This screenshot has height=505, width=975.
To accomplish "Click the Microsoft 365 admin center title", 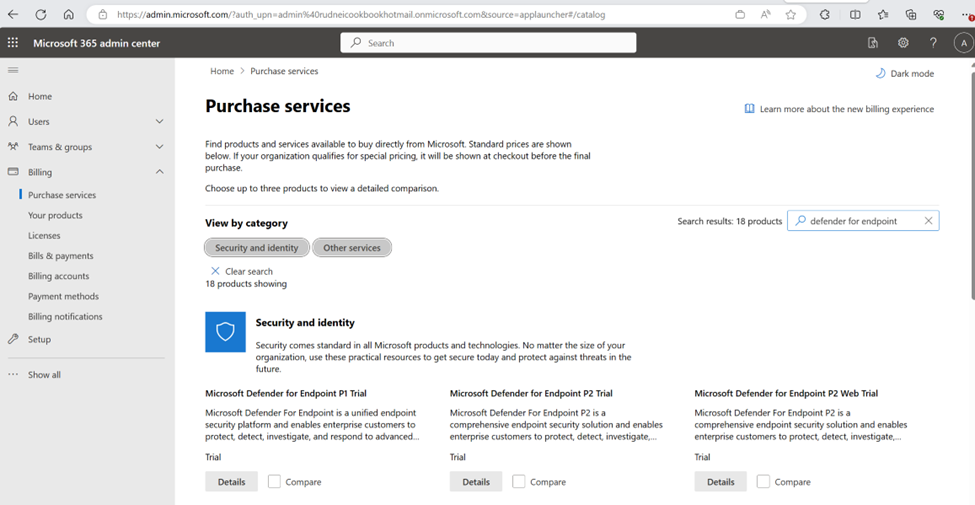I will 96,43.
